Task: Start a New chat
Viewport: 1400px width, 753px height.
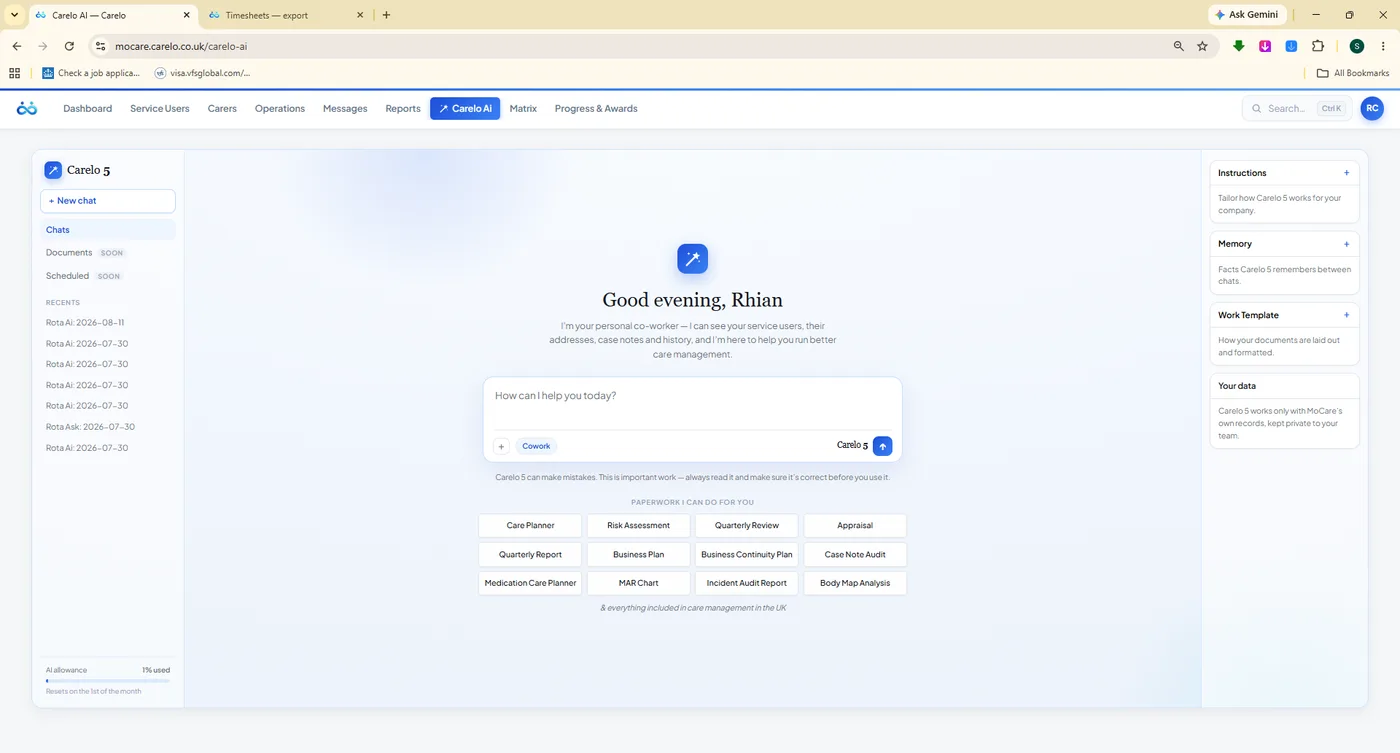Action: click(x=108, y=201)
